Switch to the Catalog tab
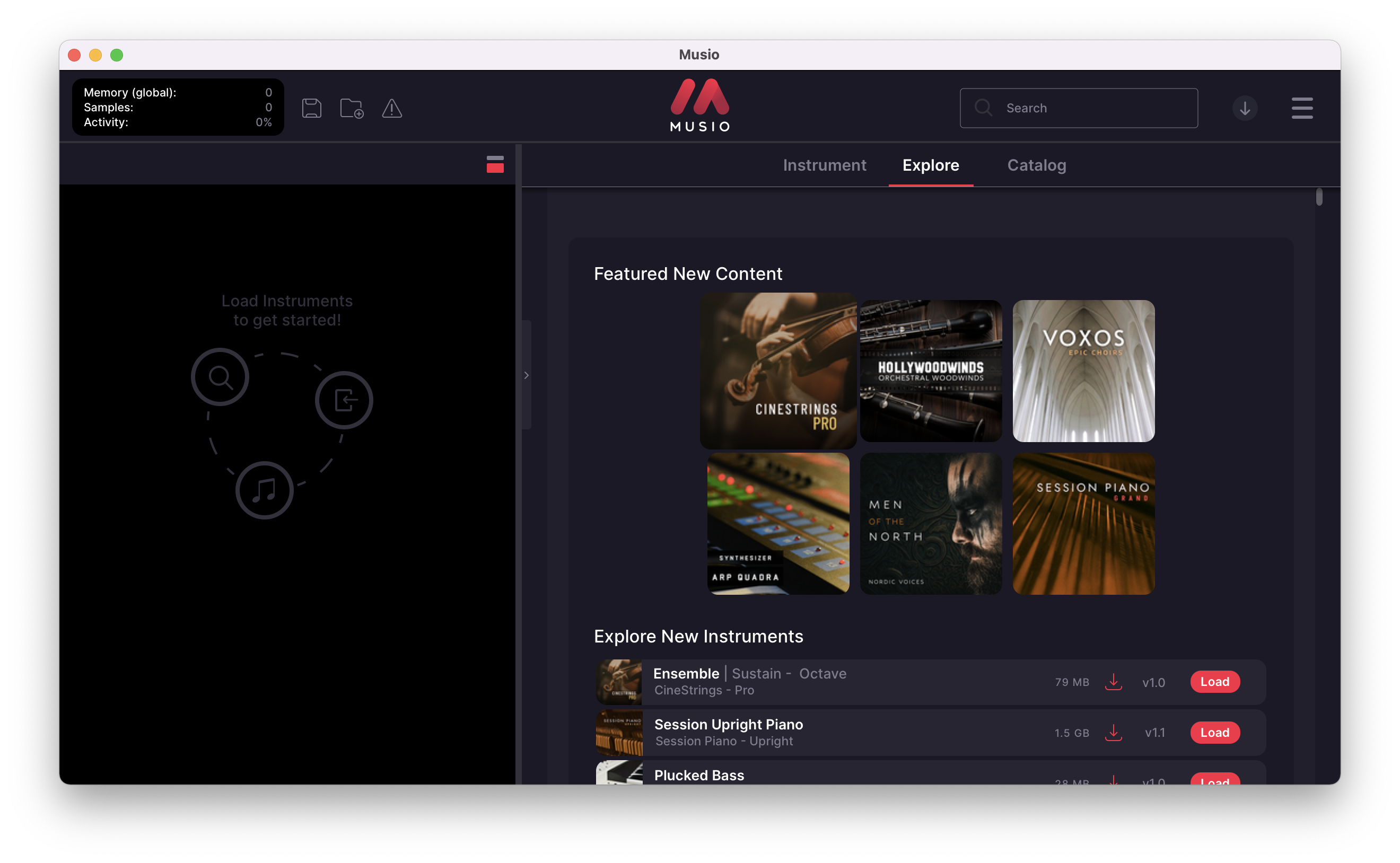Screen dimensions: 1400x863 [1036, 165]
